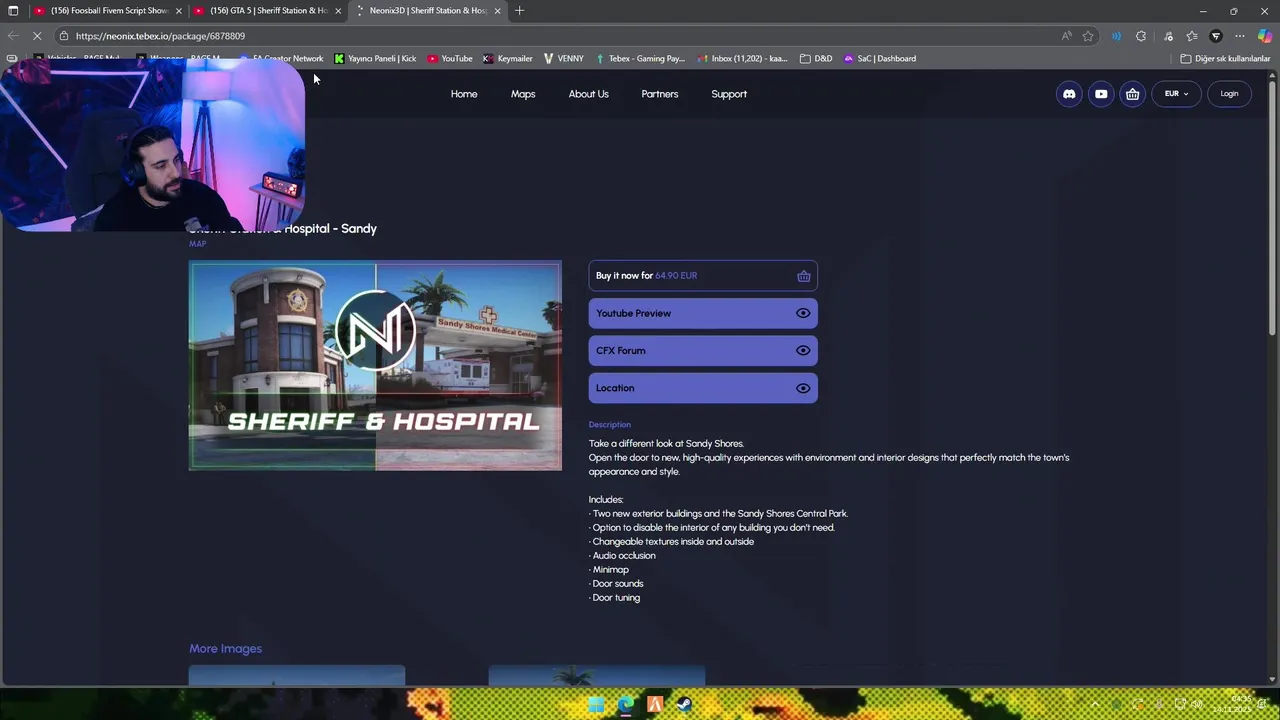Screen dimensions: 1280x720
Task: Open the D&D bookmarks folder
Action: tap(817, 58)
